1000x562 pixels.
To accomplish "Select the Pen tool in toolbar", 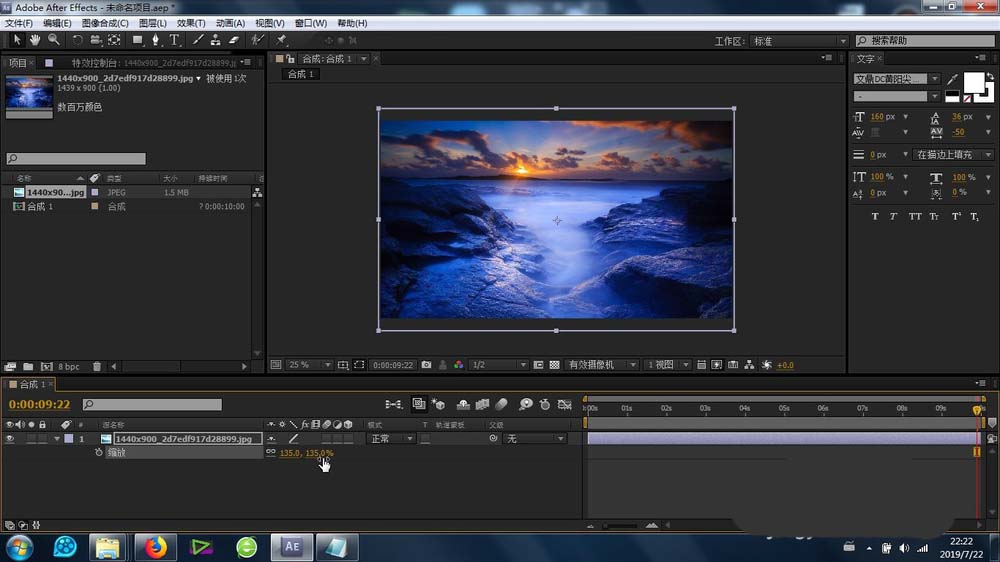I will coord(156,40).
